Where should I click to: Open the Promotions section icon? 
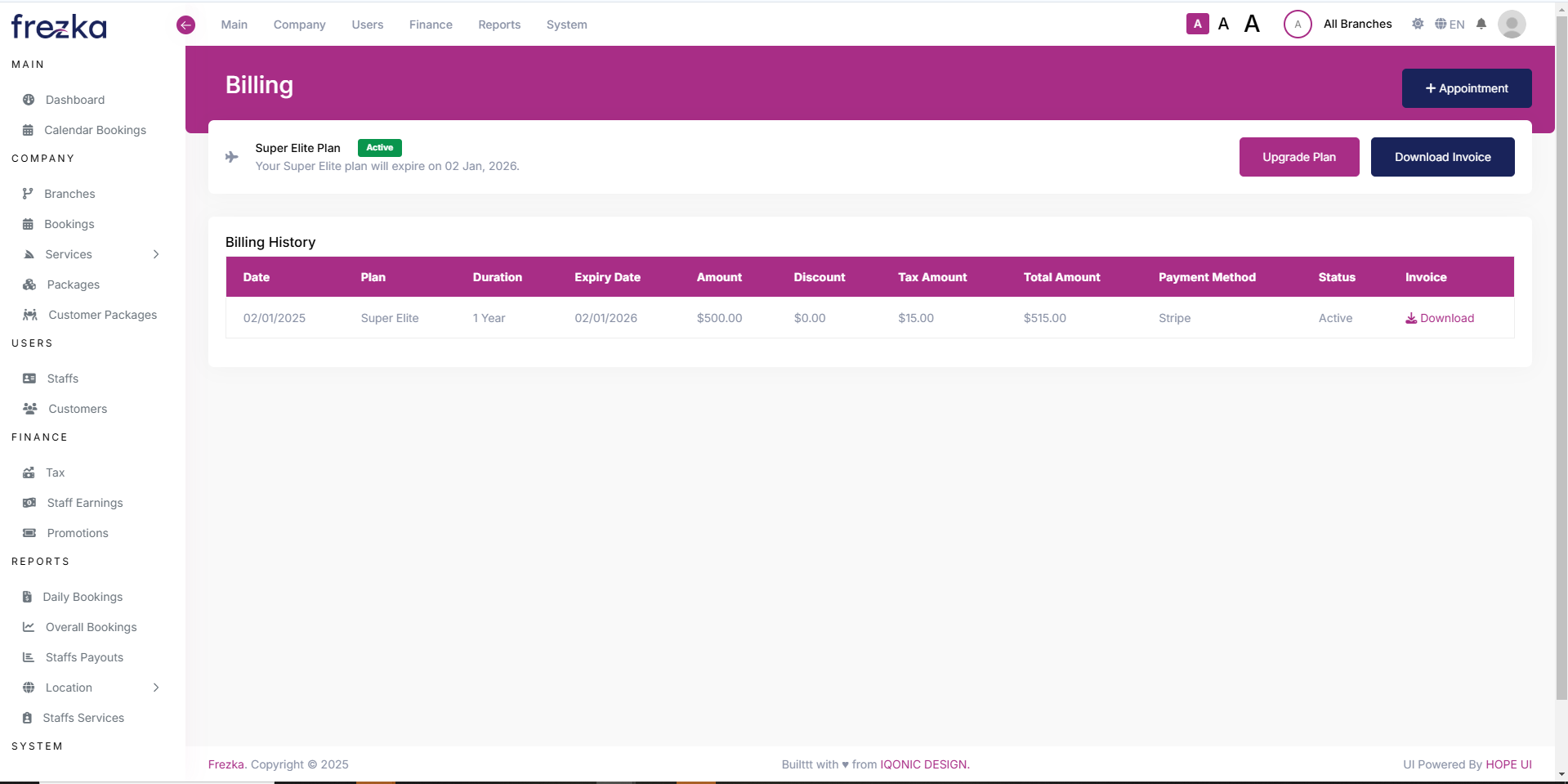tap(29, 533)
